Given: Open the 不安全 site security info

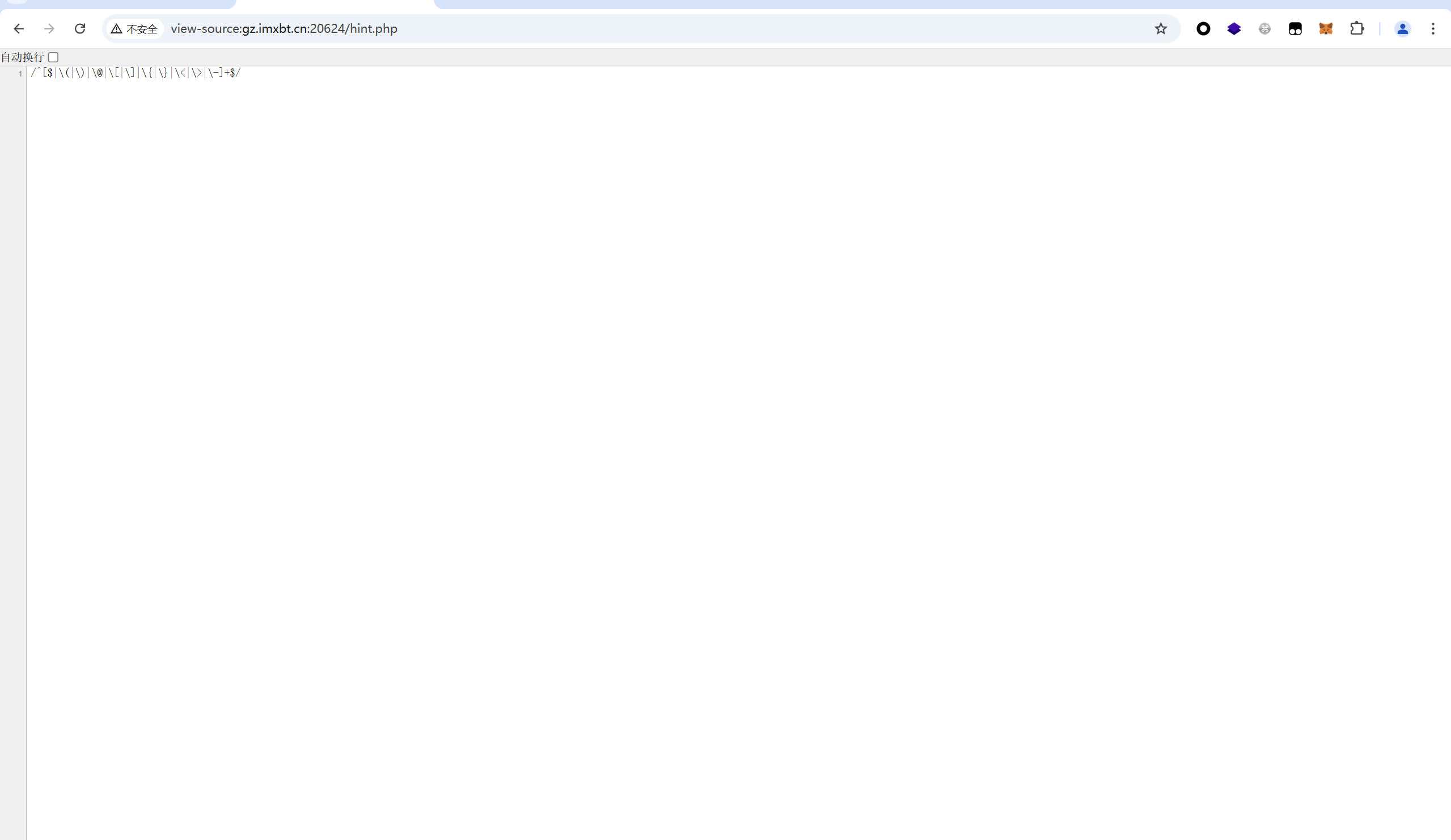Looking at the screenshot, I should pos(135,29).
